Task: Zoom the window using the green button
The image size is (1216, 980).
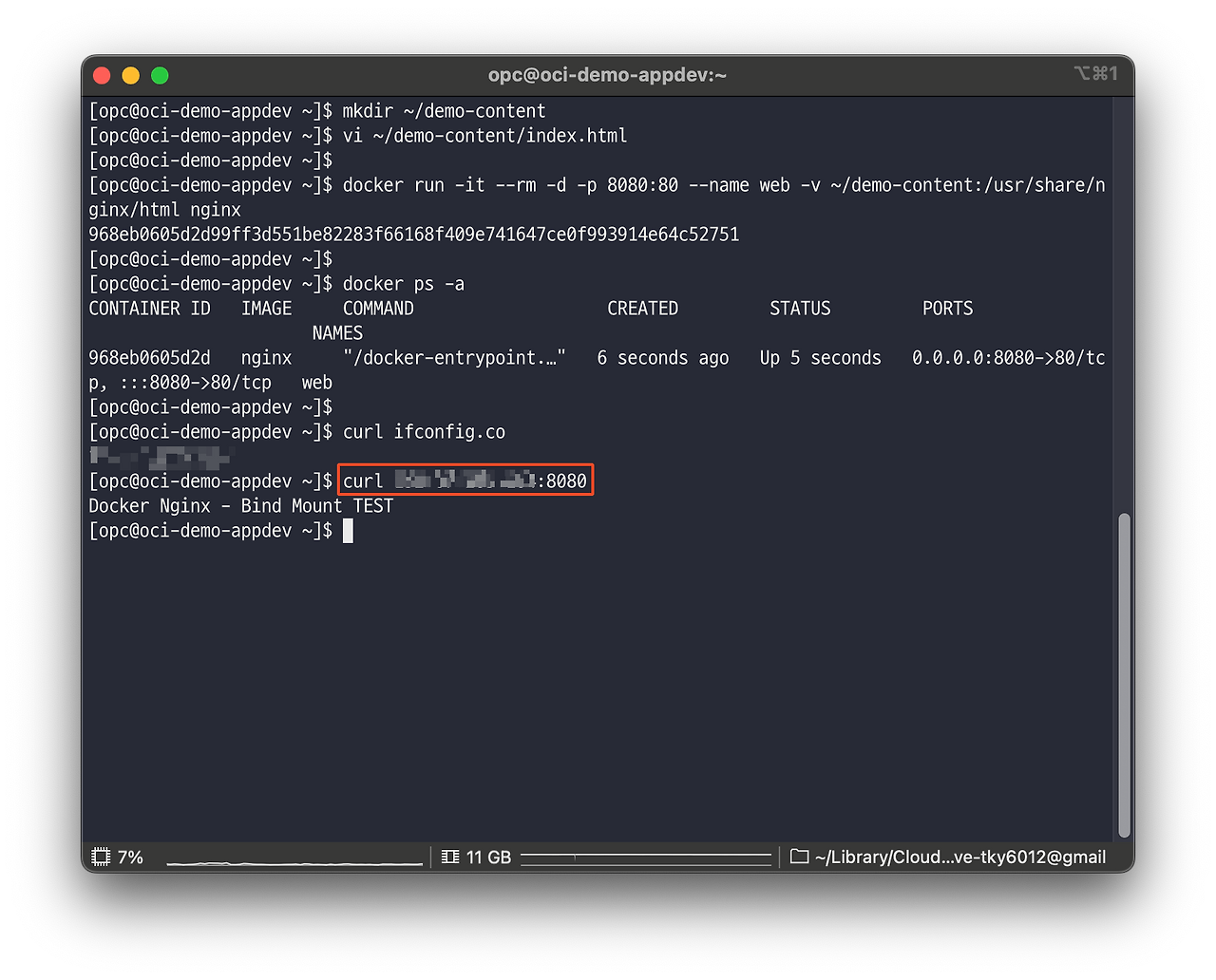Action: [x=160, y=76]
